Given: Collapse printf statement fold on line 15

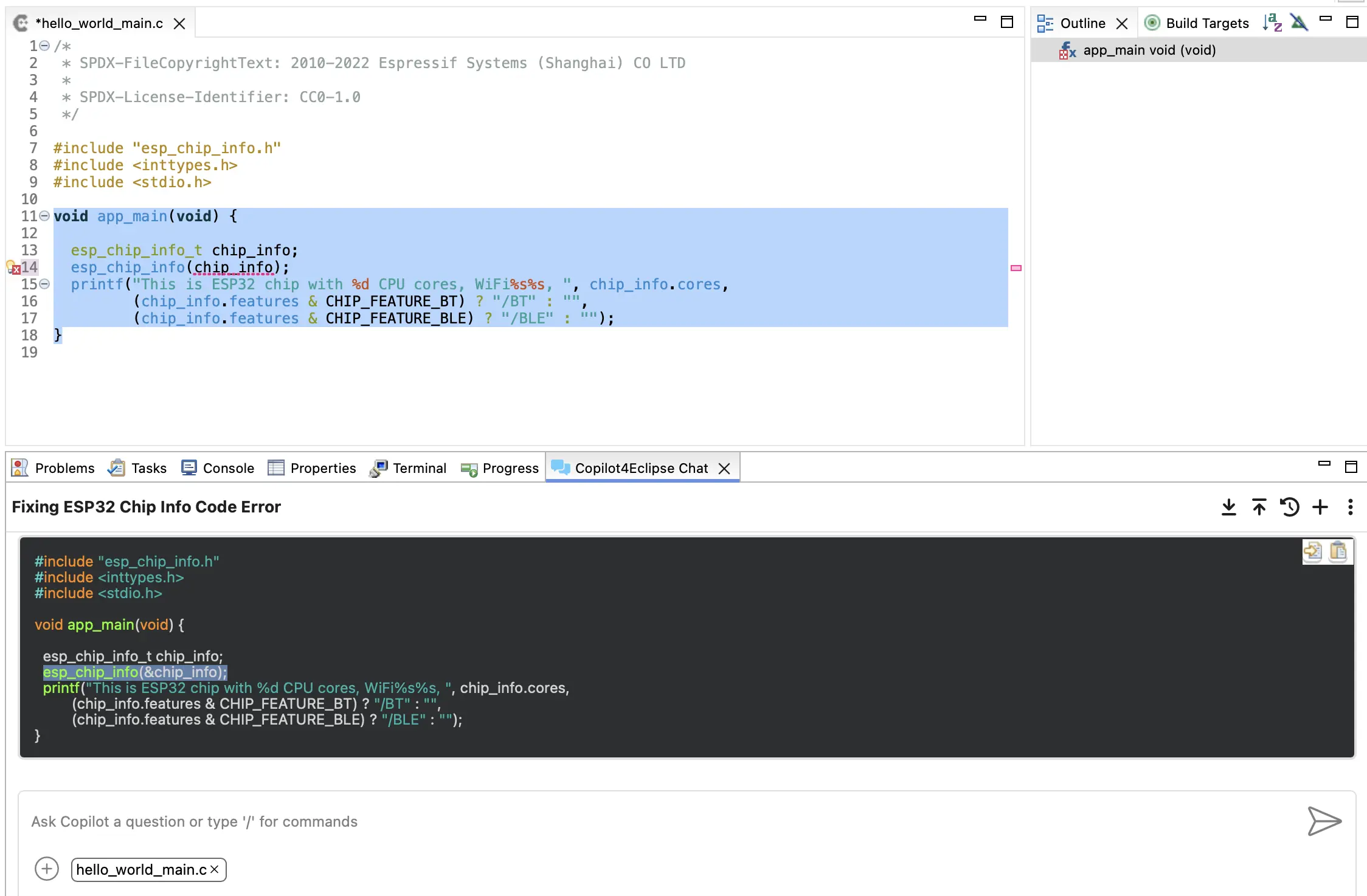Looking at the screenshot, I should pos(44,284).
